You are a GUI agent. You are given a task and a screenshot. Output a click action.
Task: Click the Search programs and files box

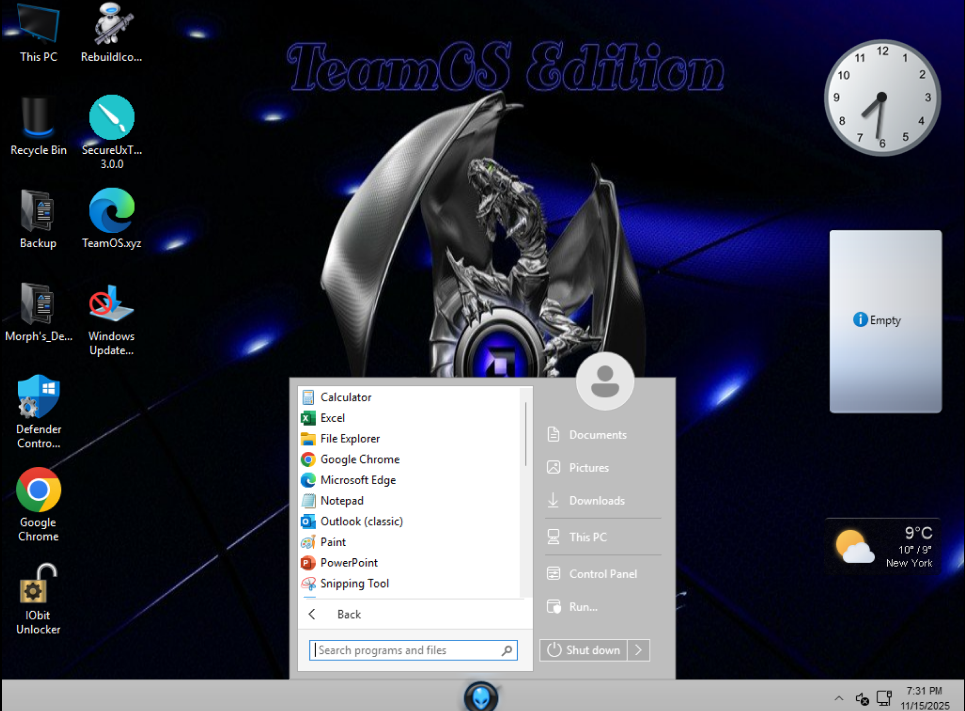tap(407, 650)
